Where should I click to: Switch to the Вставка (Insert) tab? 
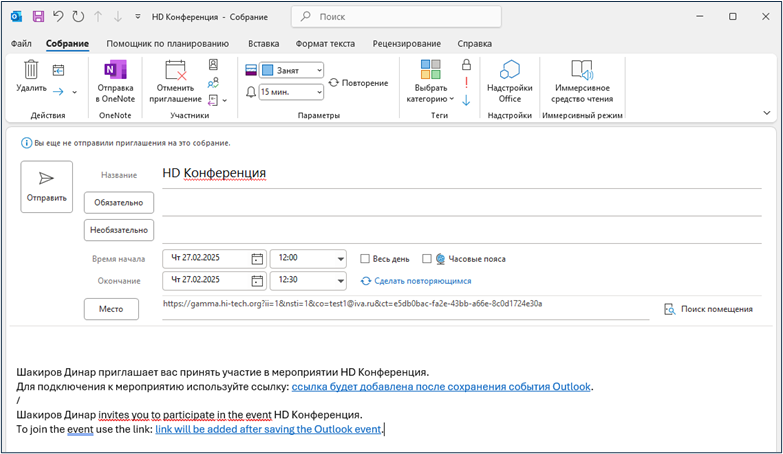coord(263,43)
